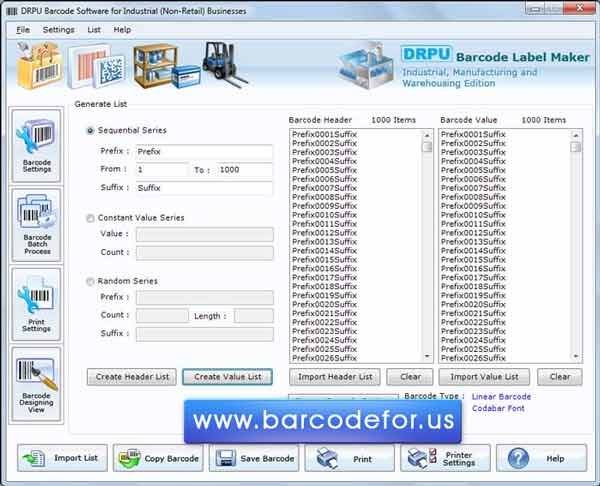The image size is (600, 486).
Task: Open the Help menu
Action: coord(122,30)
